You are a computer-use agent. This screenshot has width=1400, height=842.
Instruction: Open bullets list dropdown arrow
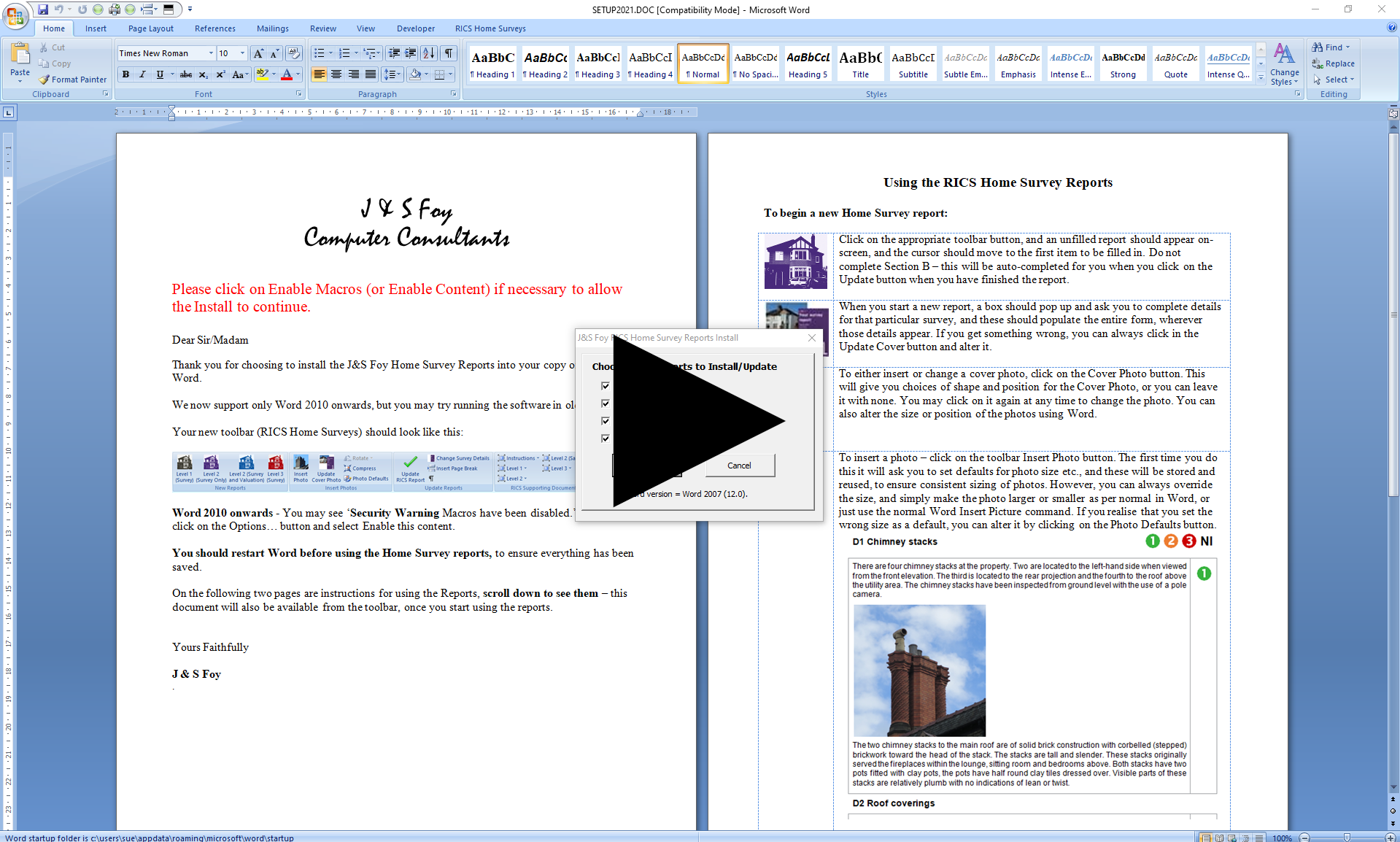coord(330,53)
